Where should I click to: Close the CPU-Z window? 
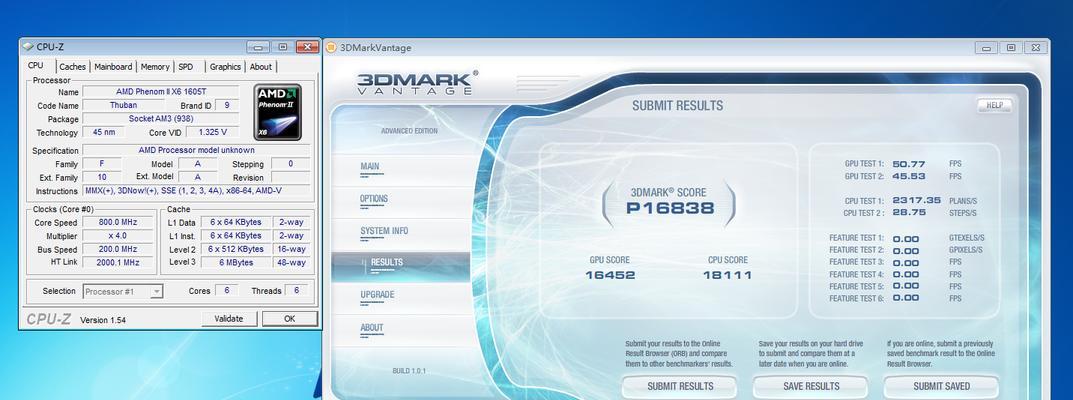pyautogui.click(x=306, y=47)
